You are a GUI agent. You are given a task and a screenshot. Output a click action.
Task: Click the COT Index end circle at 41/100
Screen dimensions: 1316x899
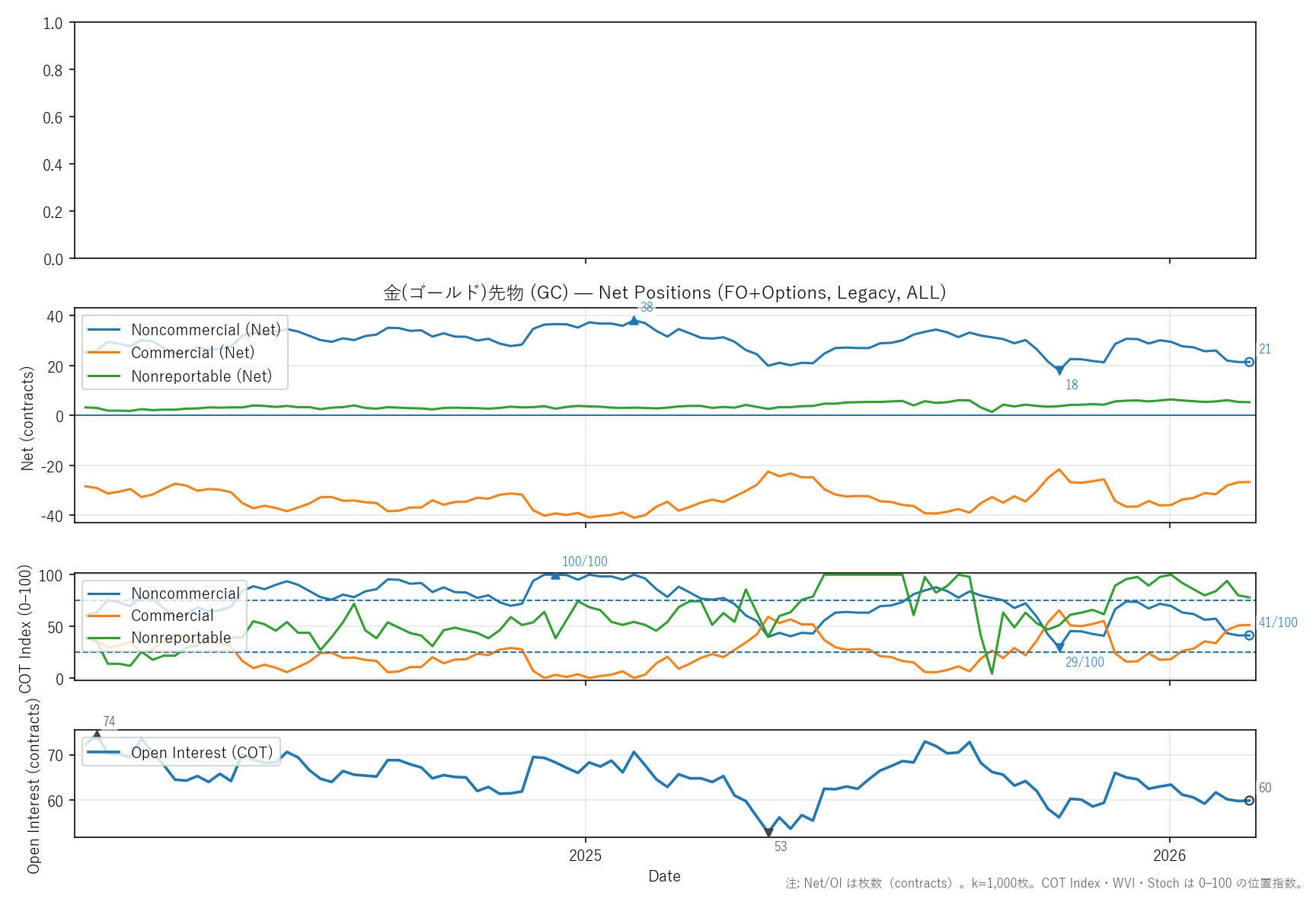coord(1249,635)
